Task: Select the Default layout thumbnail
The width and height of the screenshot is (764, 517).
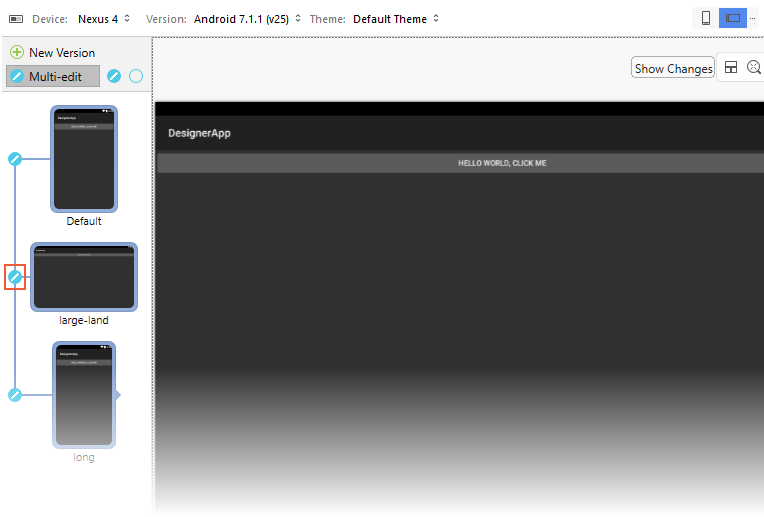Action: [x=84, y=159]
